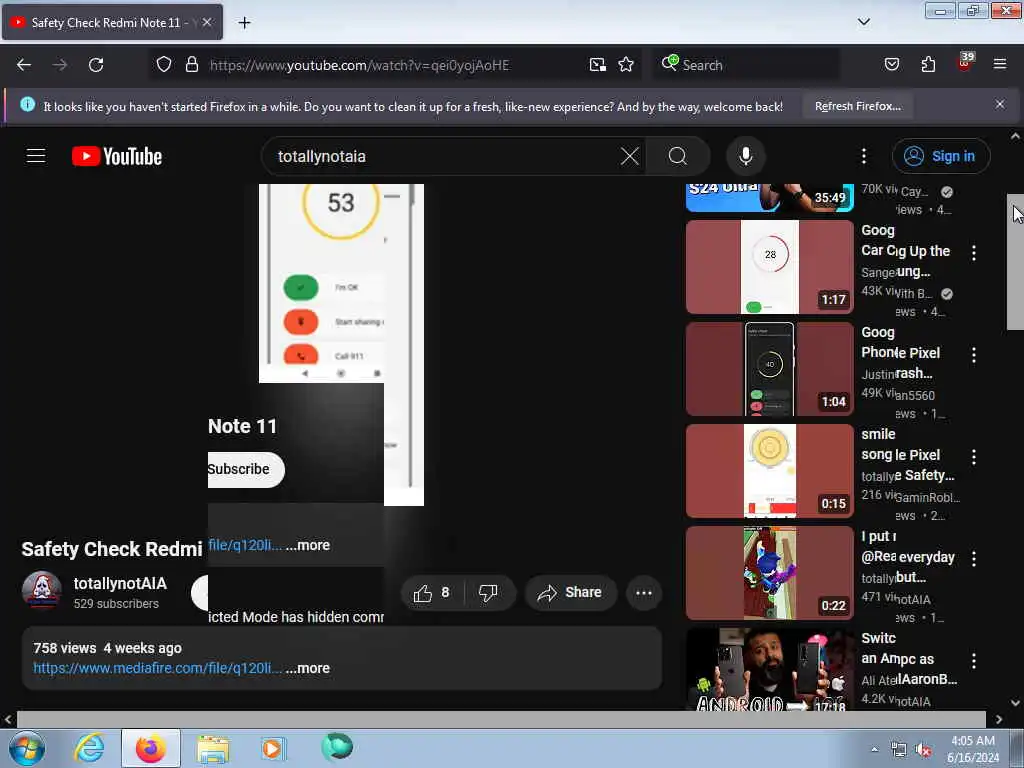Open the YouTube guide hamburger menu
This screenshot has height=768, width=1024.
(x=36, y=156)
